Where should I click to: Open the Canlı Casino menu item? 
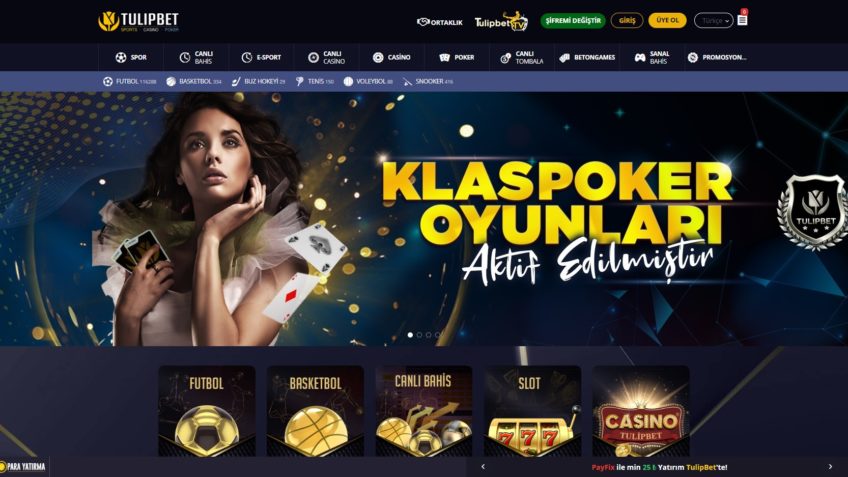[x=327, y=57]
